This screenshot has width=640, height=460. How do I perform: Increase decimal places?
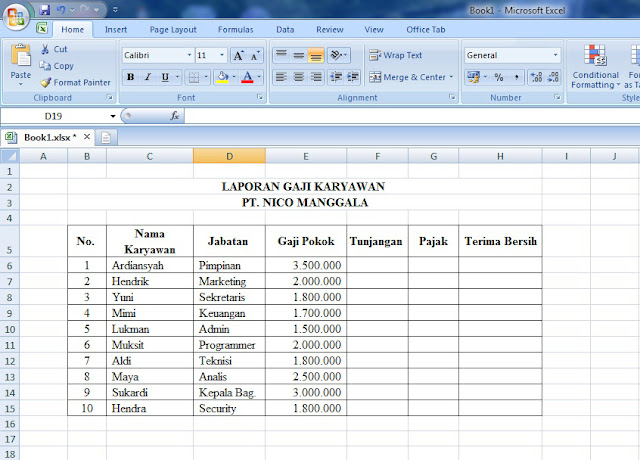pos(536,77)
